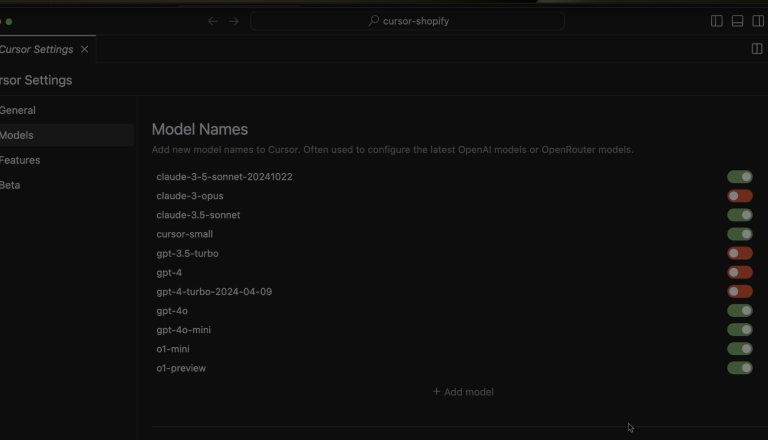Viewport: 768px width, 440px height.
Task: Toggle the primary sidebar layout icon
Action: (x=717, y=21)
